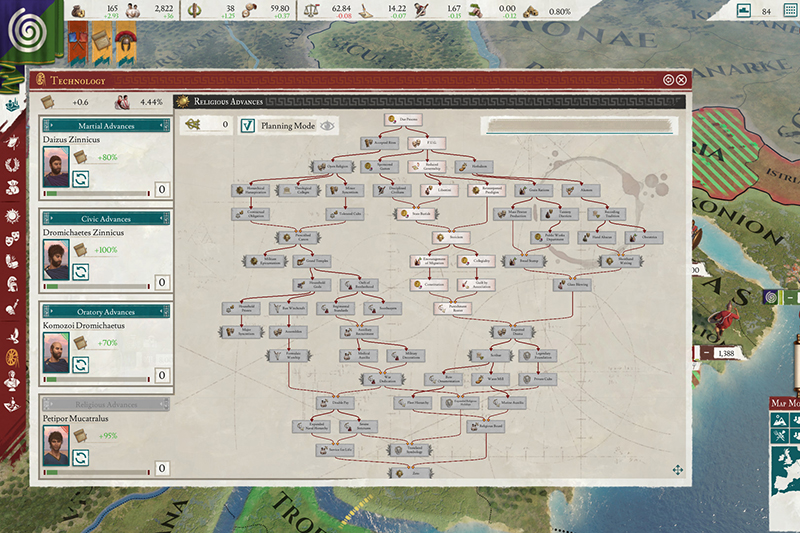The height and width of the screenshot is (533, 800).
Task: Click the search field in Religious Advances
Action: point(580,125)
